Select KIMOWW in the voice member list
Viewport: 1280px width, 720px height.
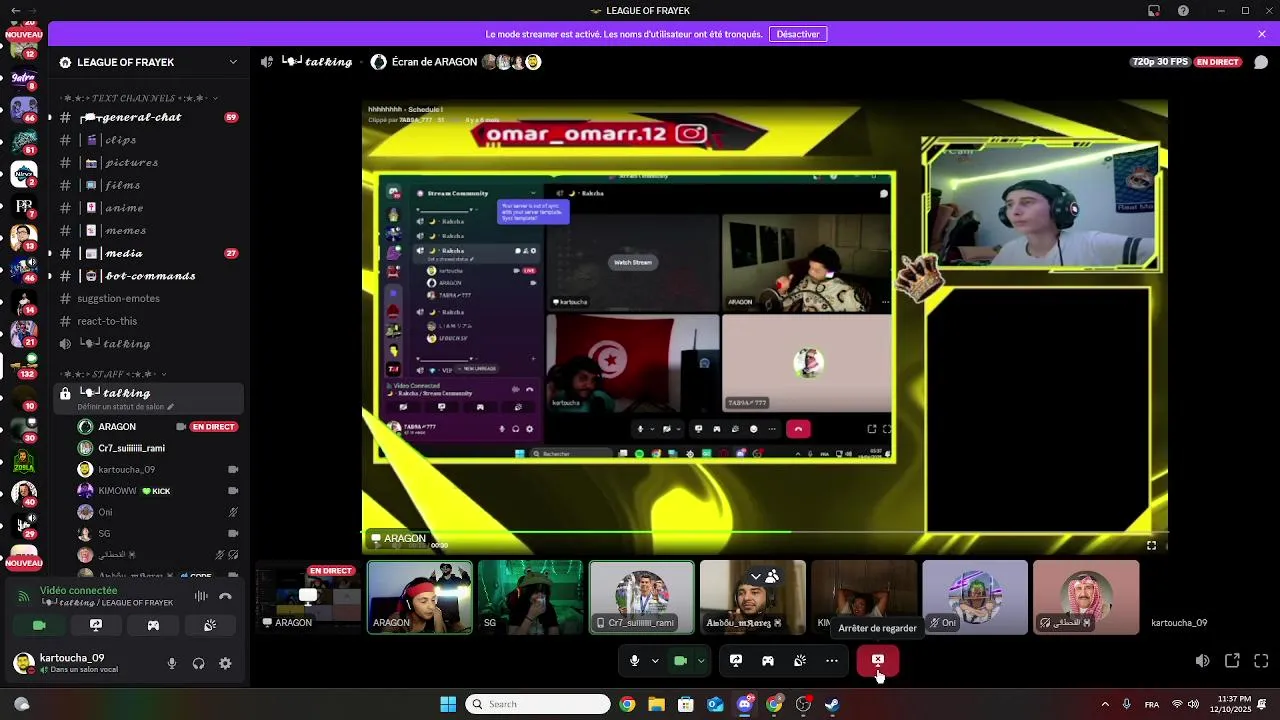pyautogui.click(x=160, y=491)
